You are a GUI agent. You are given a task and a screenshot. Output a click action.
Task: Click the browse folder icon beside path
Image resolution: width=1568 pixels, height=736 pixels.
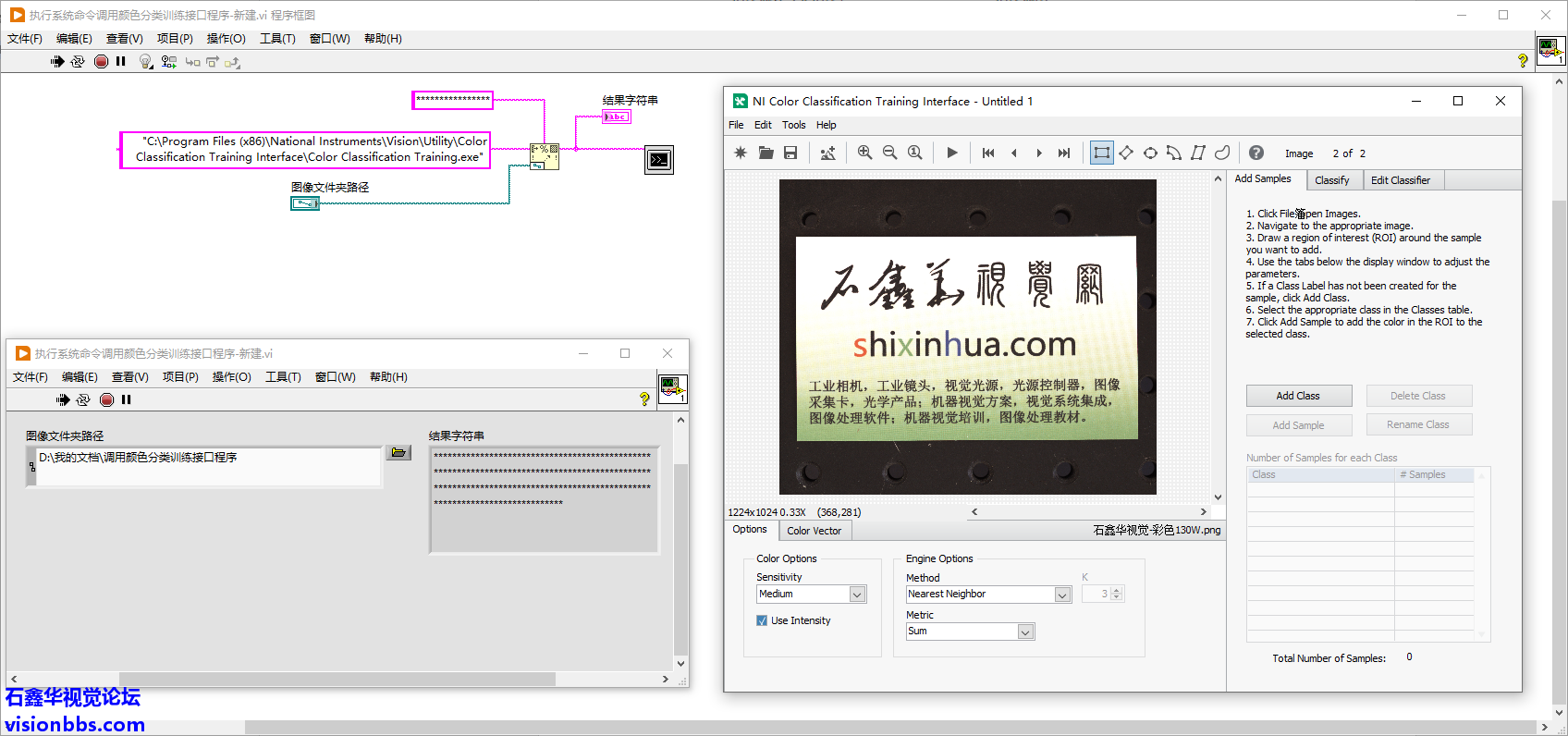coord(398,452)
